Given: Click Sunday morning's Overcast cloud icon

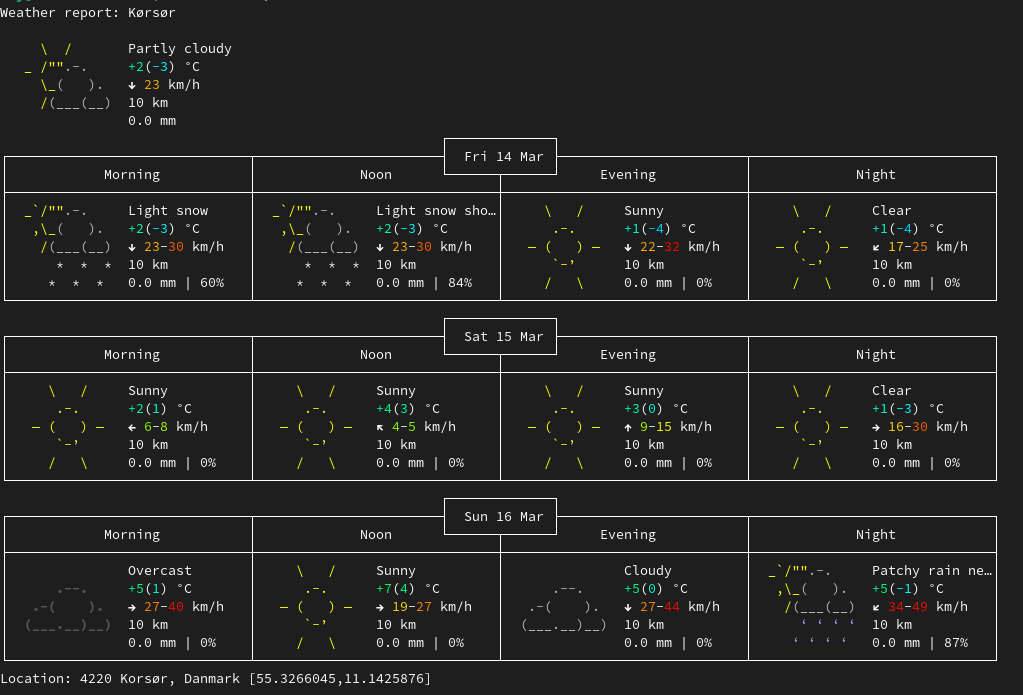Looking at the screenshot, I should click(x=68, y=607).
